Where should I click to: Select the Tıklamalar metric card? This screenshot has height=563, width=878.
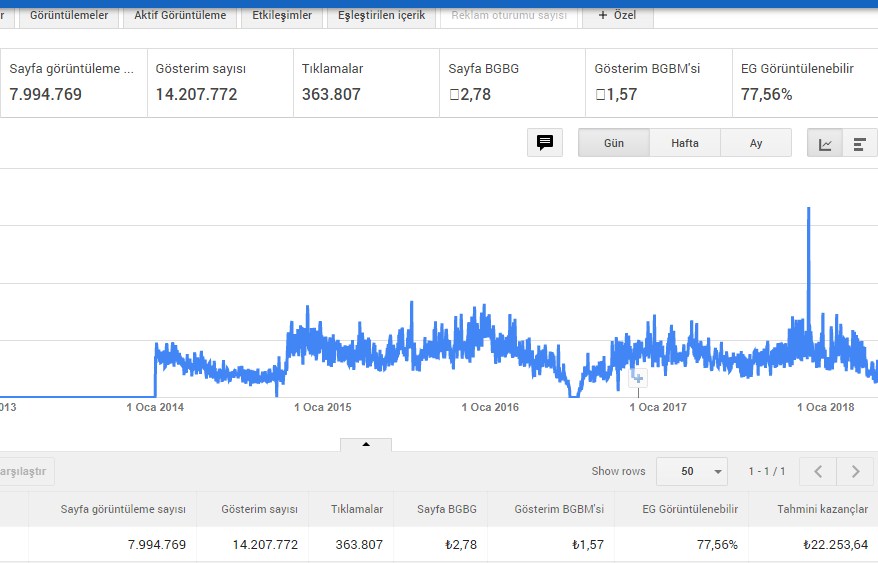coord(366,83)
